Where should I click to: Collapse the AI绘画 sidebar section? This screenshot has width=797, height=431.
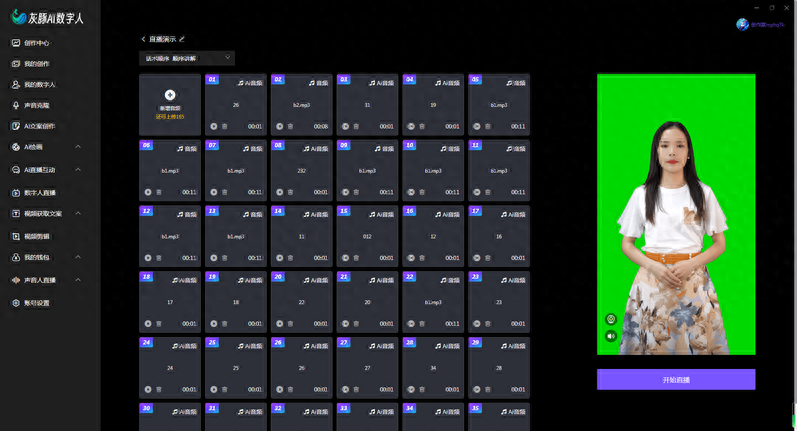click(78, 147)
